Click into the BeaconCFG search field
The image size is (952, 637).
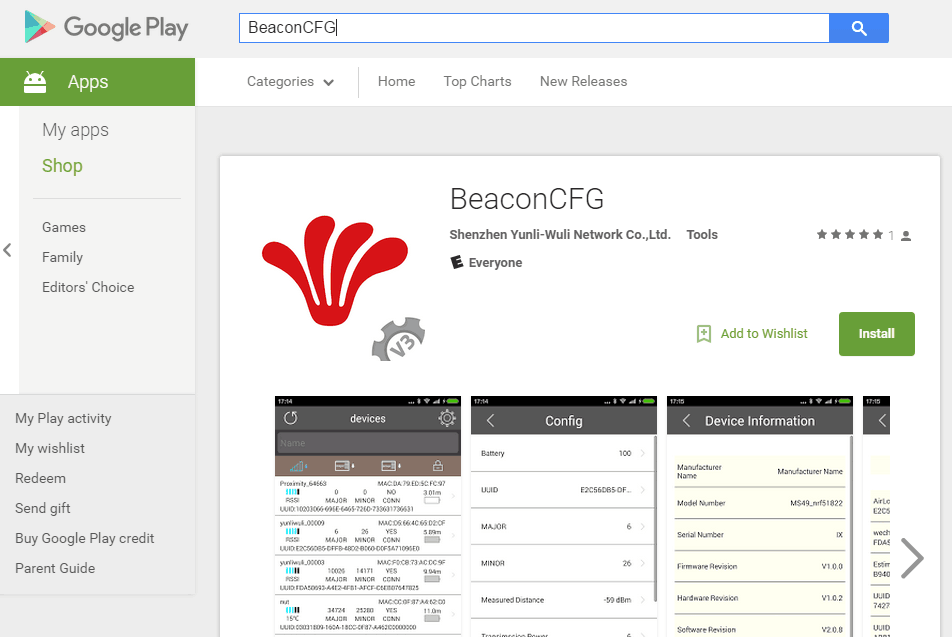pyautogui.click(x=534, y=28)
